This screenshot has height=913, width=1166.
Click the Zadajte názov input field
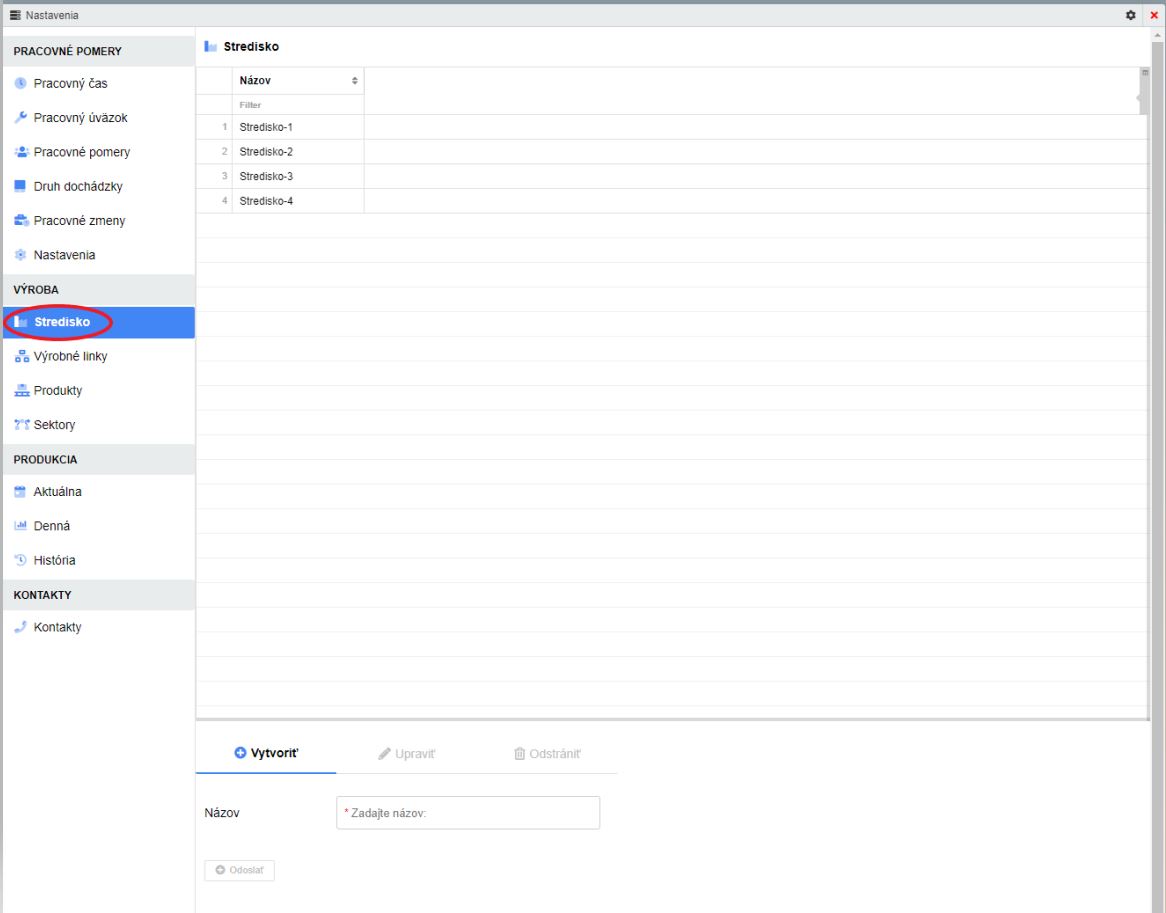468,813
